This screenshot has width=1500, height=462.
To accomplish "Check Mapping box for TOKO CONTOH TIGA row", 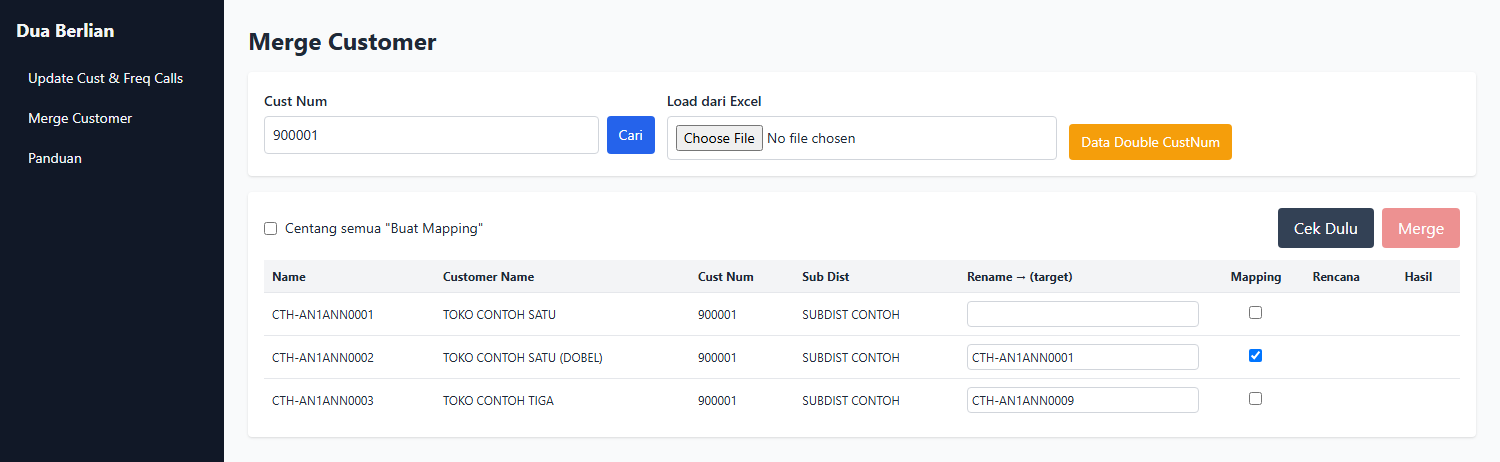I will tap(1255, 398).
